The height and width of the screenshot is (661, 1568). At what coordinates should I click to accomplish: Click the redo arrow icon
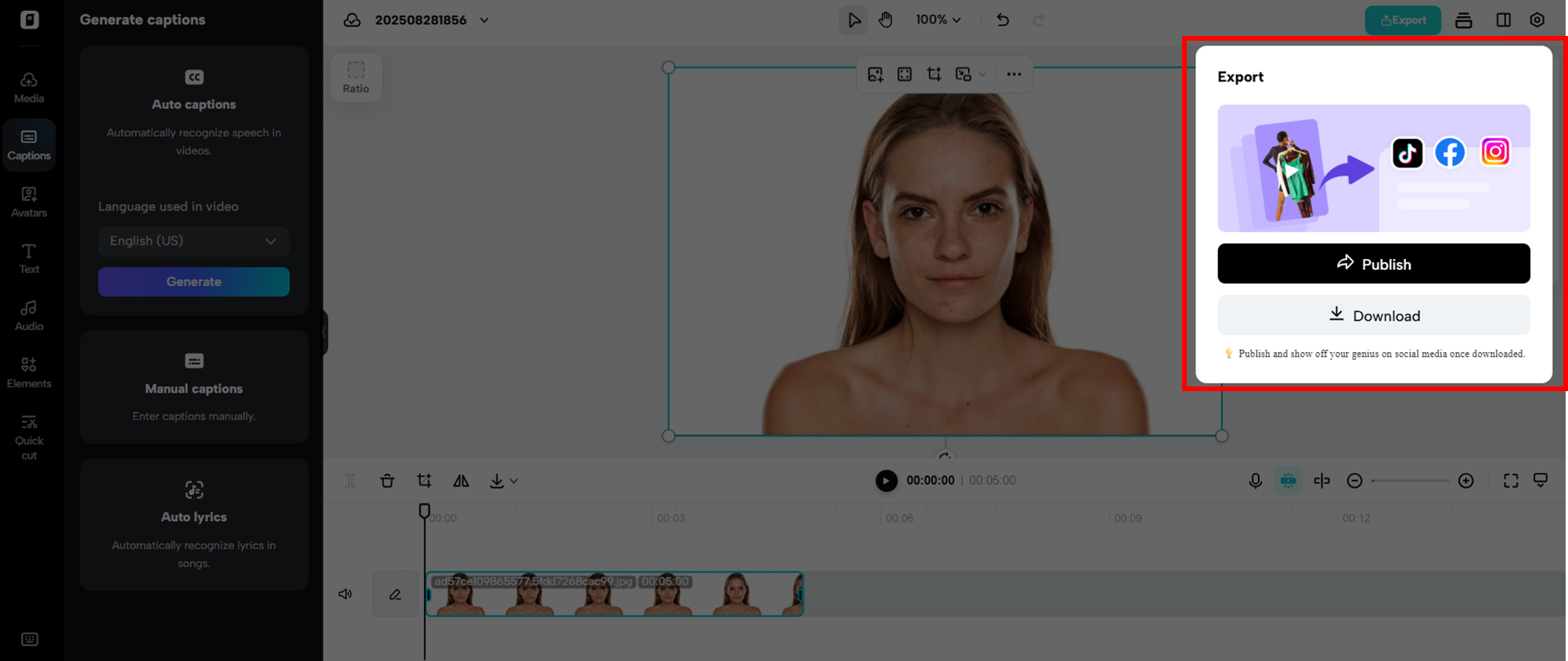[x=1039, y=20]
